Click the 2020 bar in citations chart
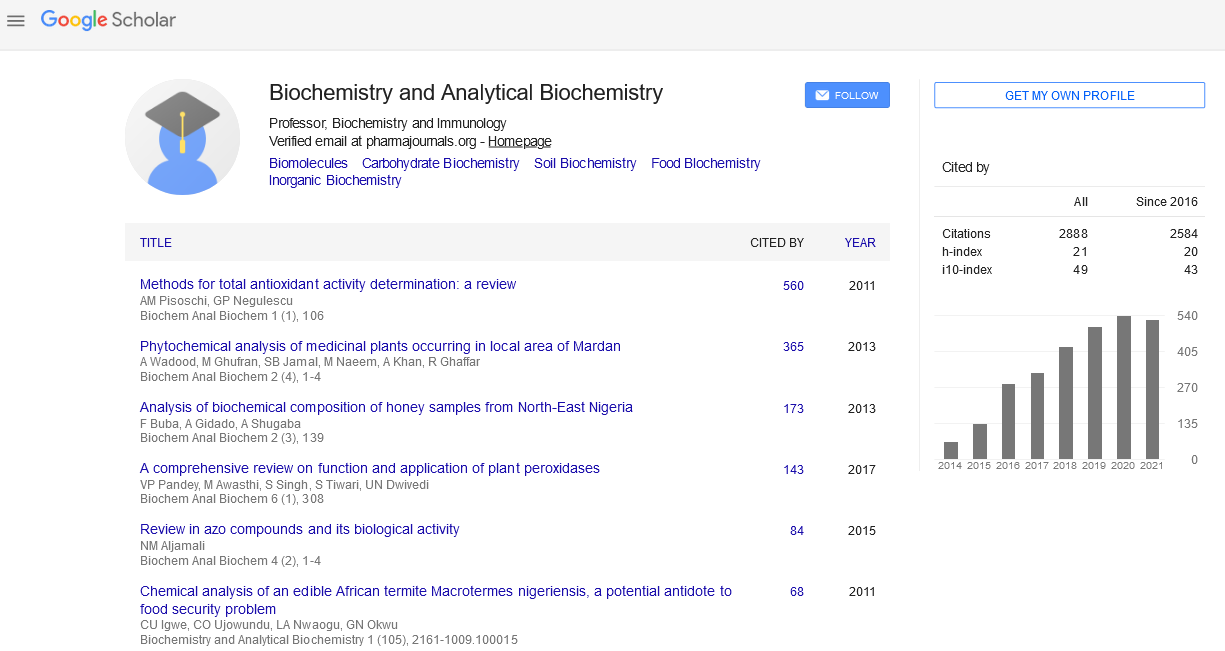 click(1124, 388)
